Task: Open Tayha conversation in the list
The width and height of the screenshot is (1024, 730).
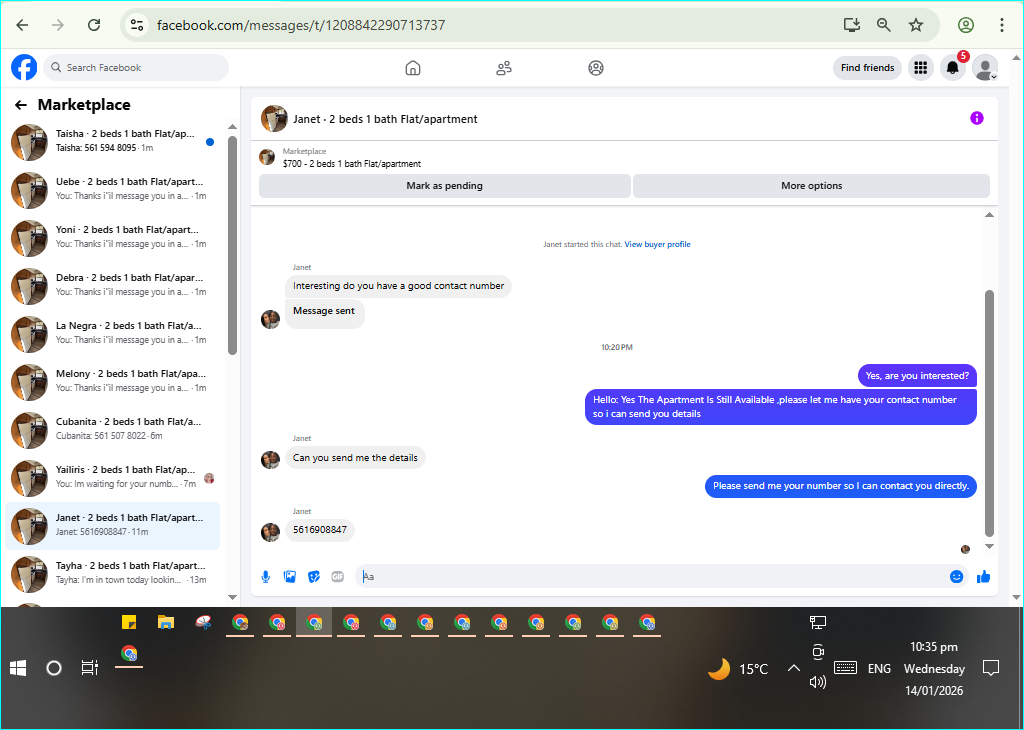Action: click(x=112, y=573)
